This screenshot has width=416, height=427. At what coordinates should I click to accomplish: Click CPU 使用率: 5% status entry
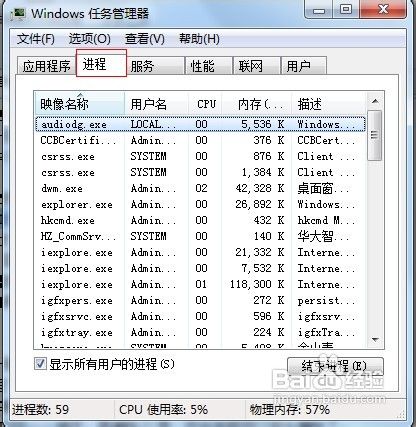pyautogui.click(x=163, y=410)
